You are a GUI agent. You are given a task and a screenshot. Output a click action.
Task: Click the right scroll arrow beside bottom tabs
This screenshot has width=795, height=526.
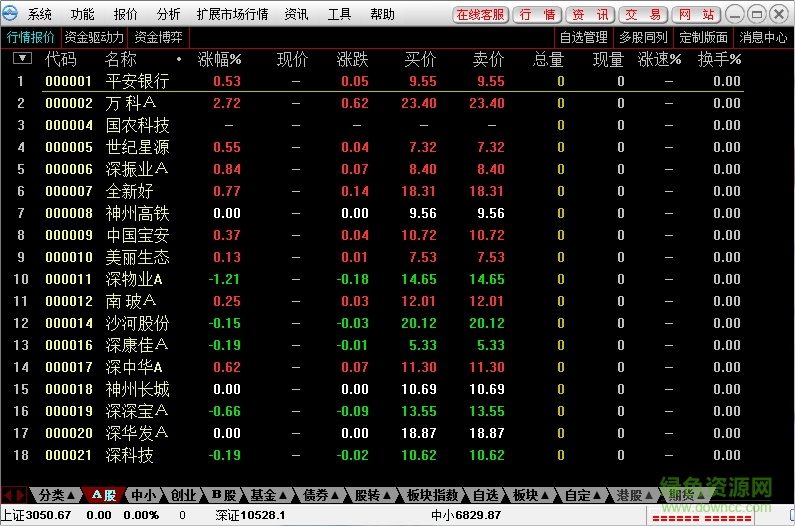pyautogui.click(x=20, y=495)
